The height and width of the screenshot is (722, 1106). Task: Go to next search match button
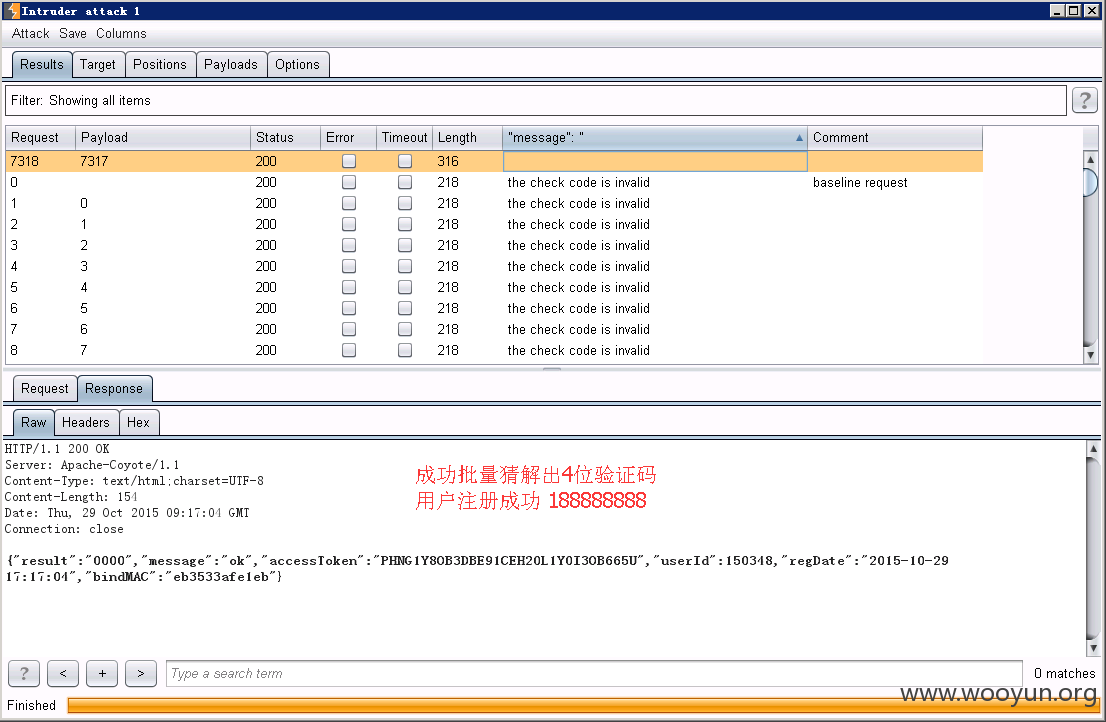click(x=141, y=673)
